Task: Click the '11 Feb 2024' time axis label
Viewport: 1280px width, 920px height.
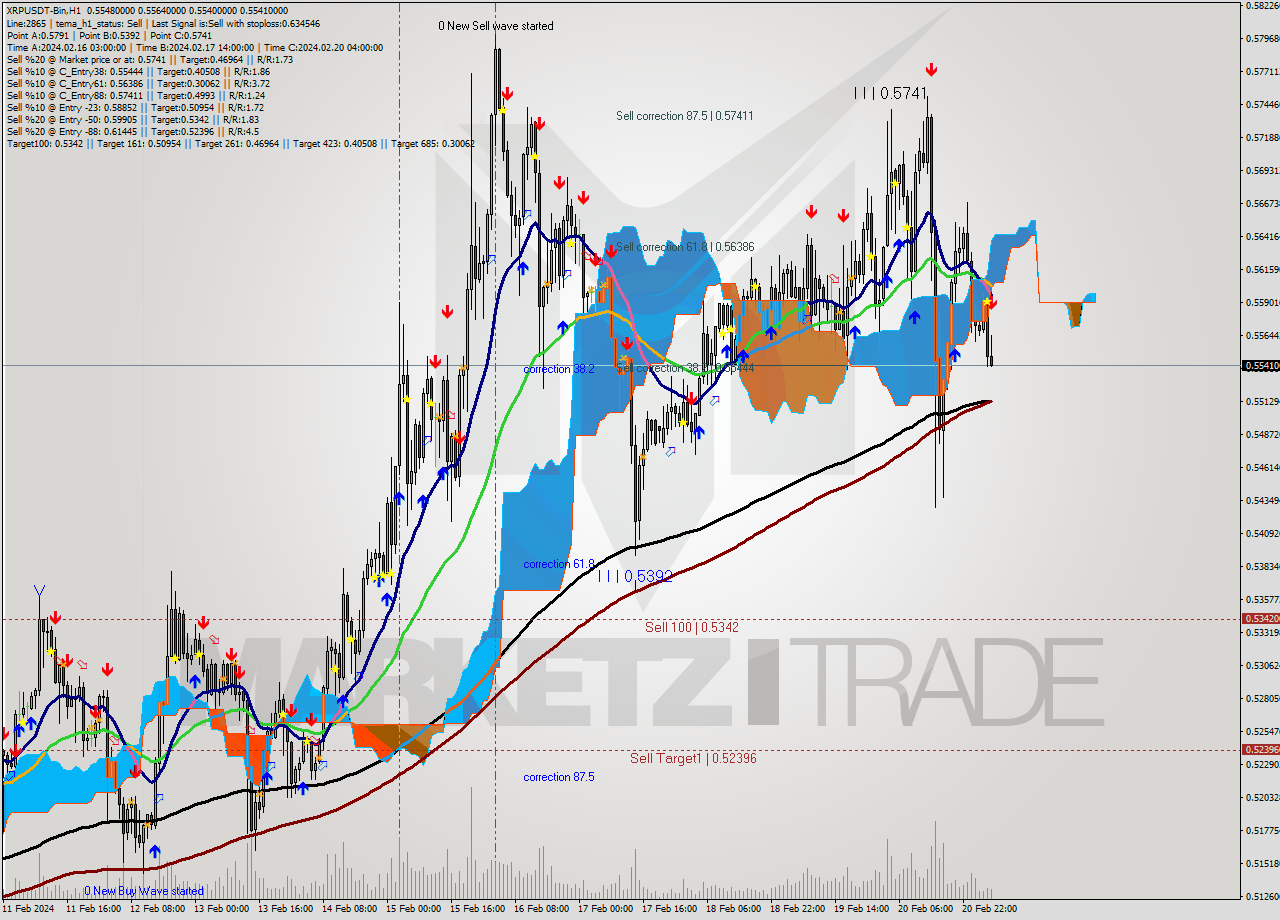Action: click(x=29, y=909)
